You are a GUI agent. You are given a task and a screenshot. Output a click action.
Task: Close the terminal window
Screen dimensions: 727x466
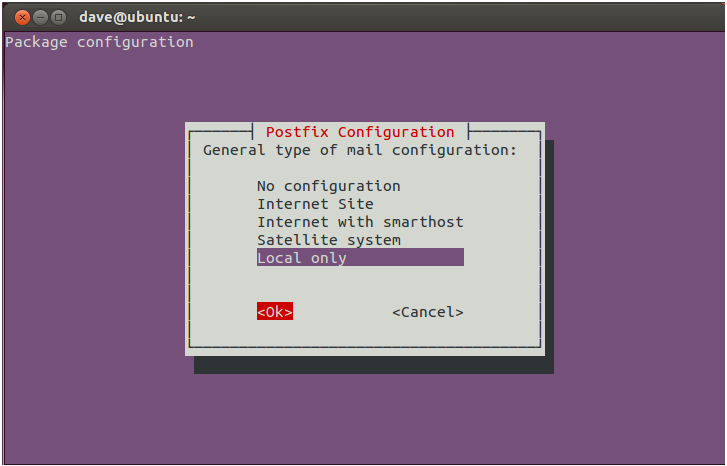point(22,18)
